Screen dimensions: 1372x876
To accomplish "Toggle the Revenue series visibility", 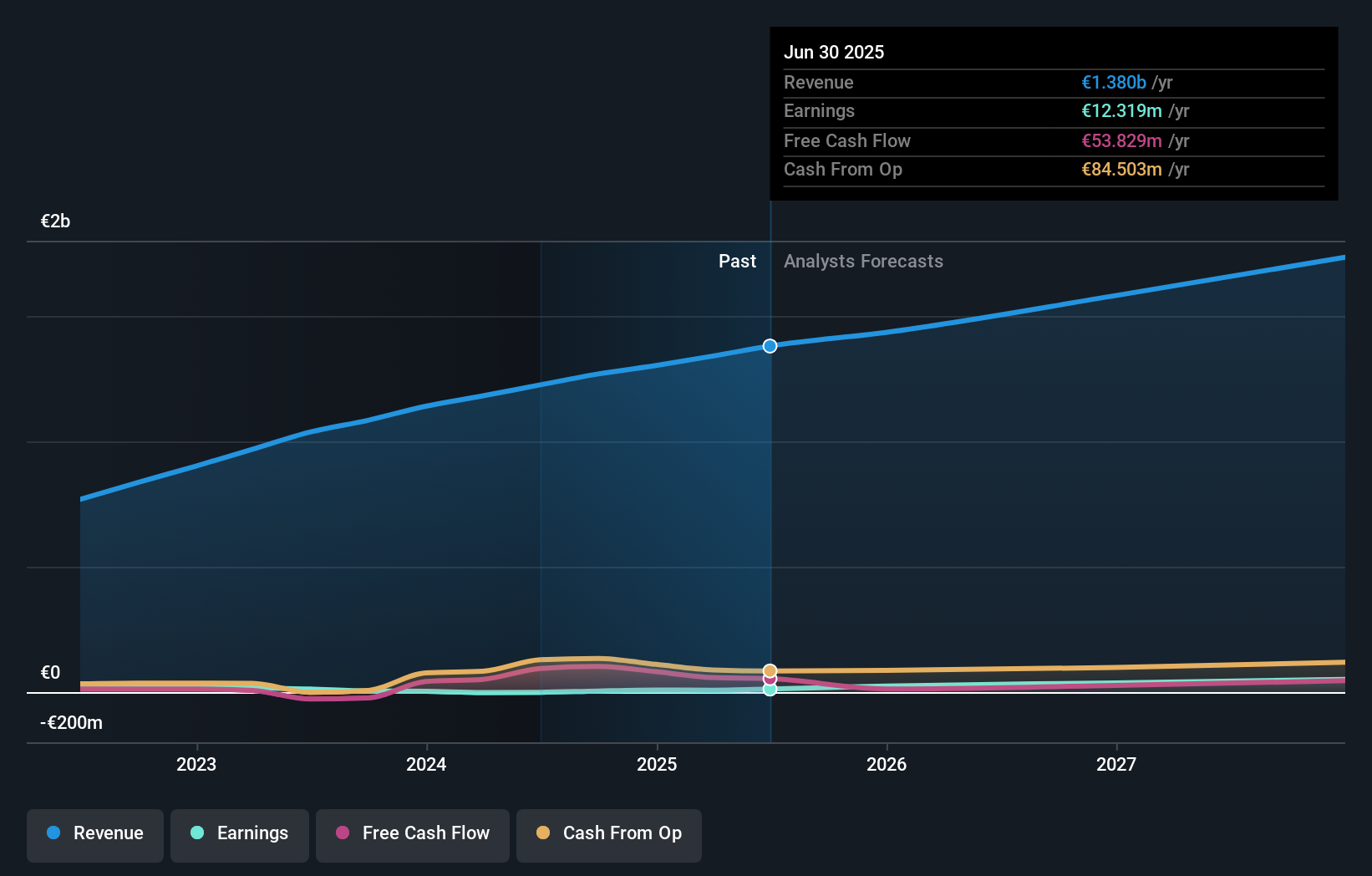I will tap(94, 835).
